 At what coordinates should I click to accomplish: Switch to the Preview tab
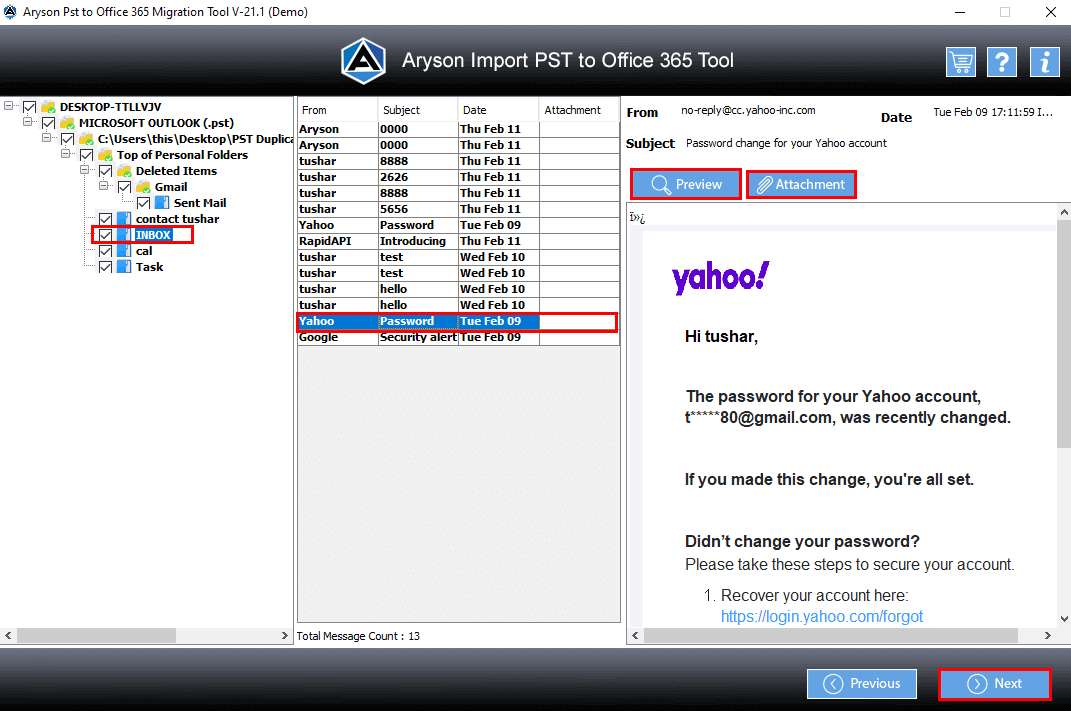(x=686, y=184)
